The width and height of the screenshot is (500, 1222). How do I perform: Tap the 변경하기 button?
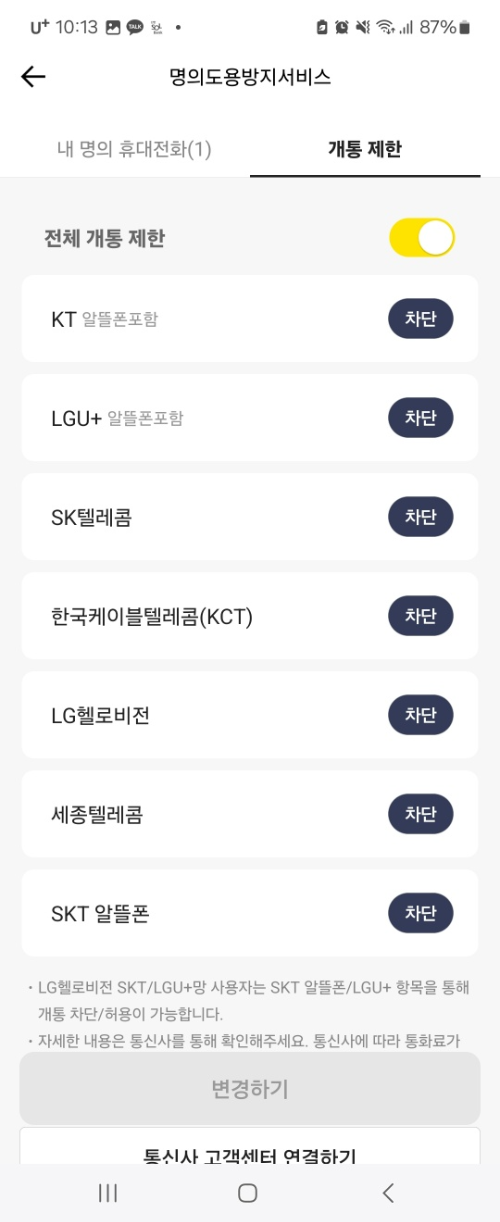(x=250, y=1088)
